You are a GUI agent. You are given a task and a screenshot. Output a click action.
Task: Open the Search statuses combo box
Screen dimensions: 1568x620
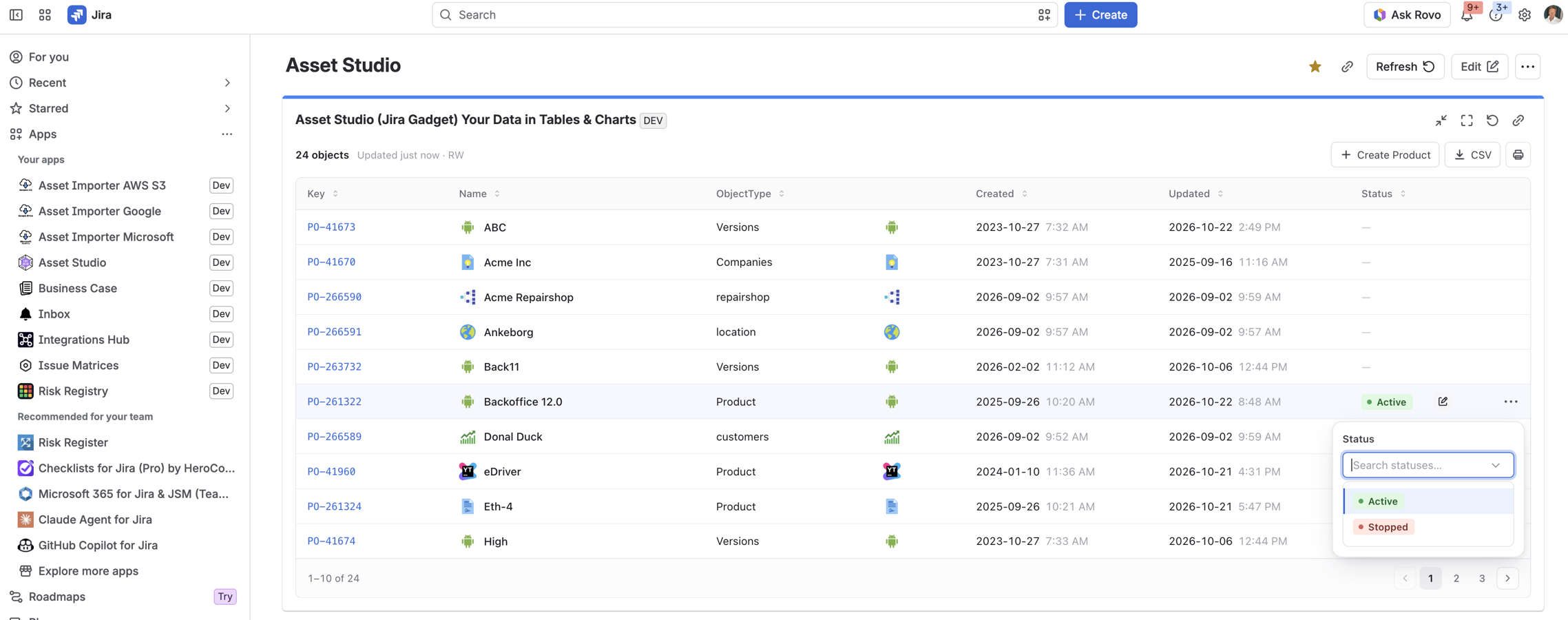[1428, 465]
